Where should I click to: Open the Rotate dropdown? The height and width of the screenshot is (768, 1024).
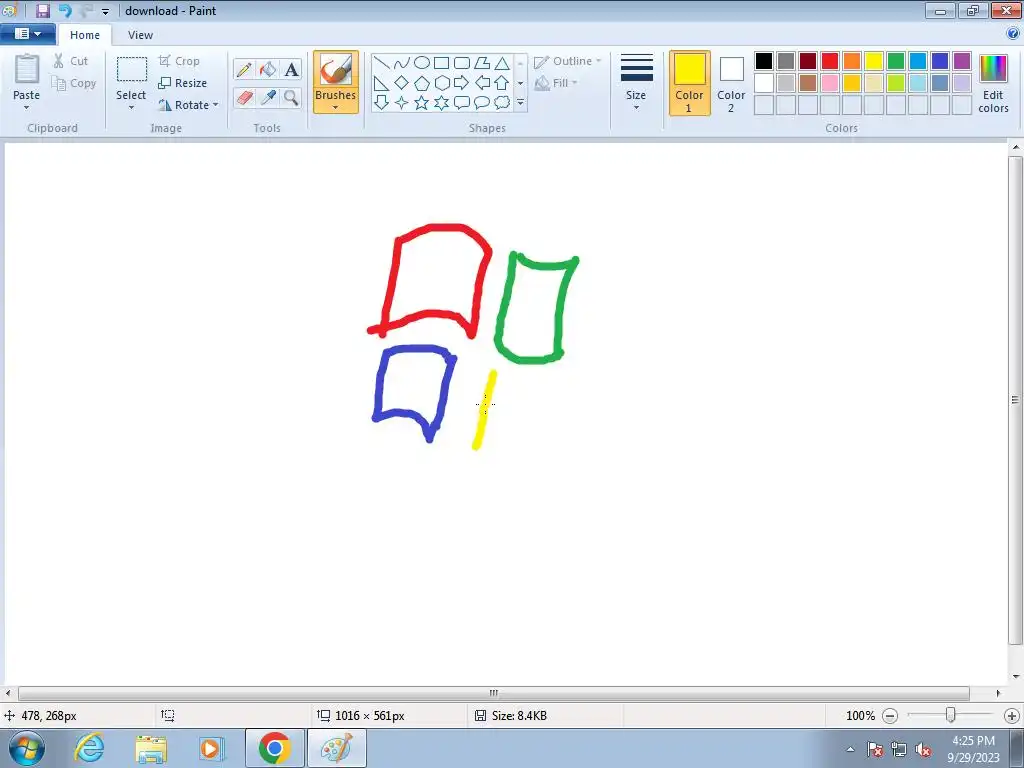[188, 105]
